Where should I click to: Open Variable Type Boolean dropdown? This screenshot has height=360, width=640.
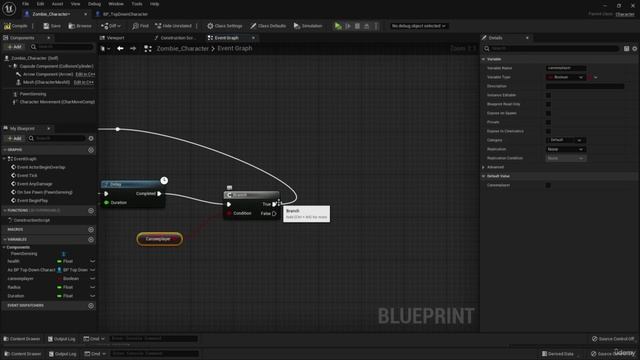tap(565, 77)
